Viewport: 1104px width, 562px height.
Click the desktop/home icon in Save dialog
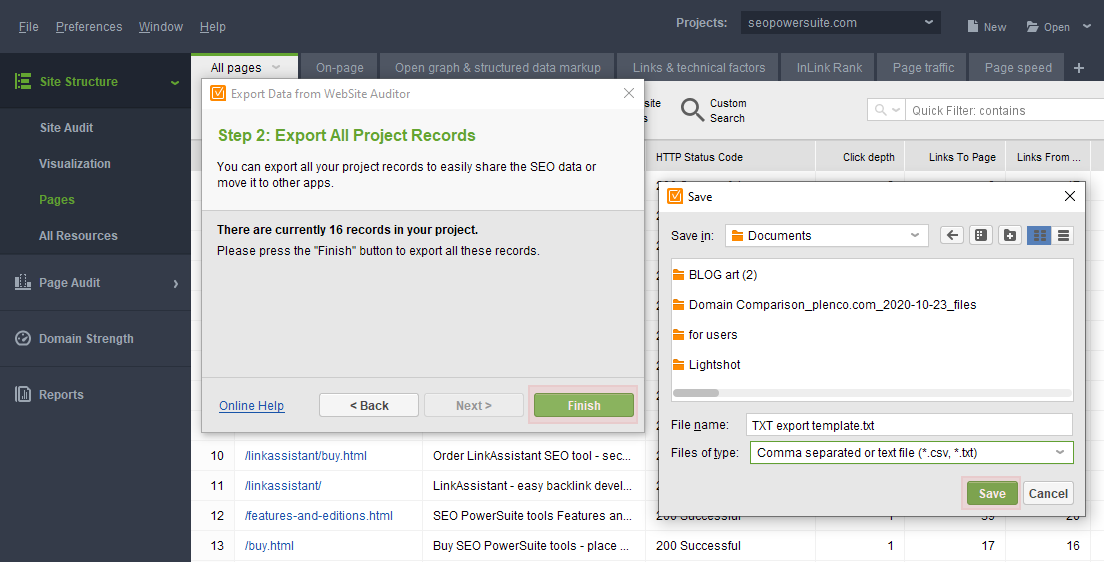pos(981,235)
